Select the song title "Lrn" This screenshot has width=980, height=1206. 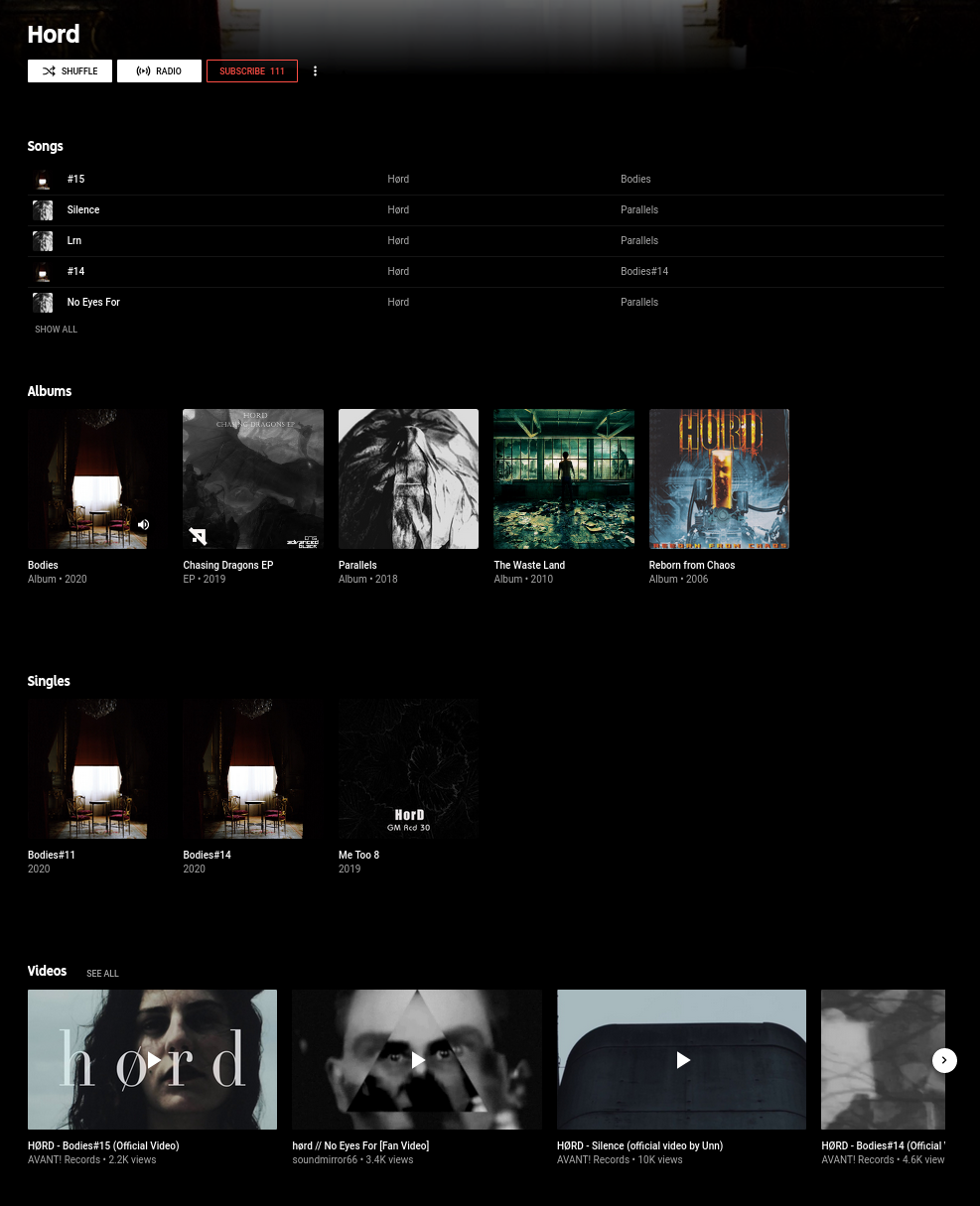pyautogui.click(x=74, y=241)
